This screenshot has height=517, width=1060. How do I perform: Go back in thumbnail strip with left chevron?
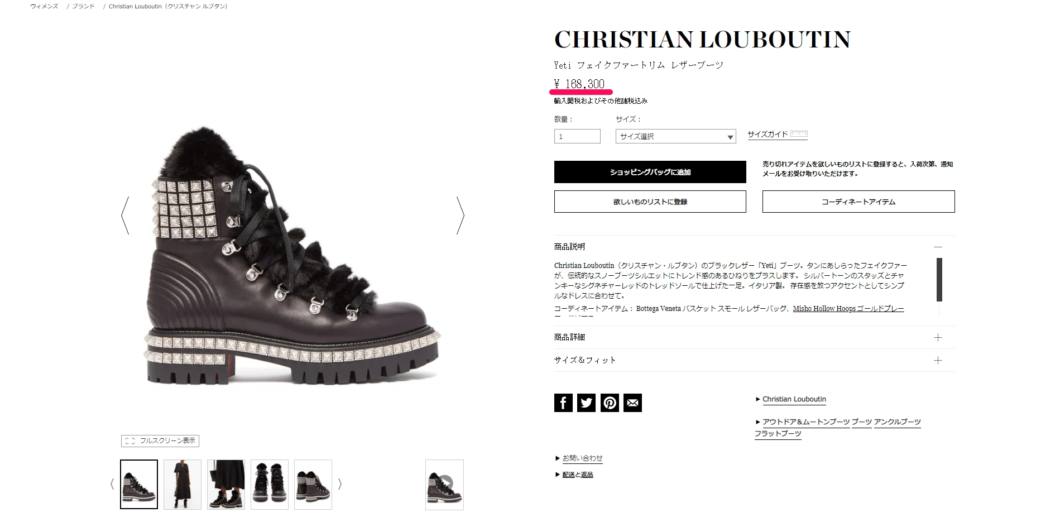click(x=112, y=484)
